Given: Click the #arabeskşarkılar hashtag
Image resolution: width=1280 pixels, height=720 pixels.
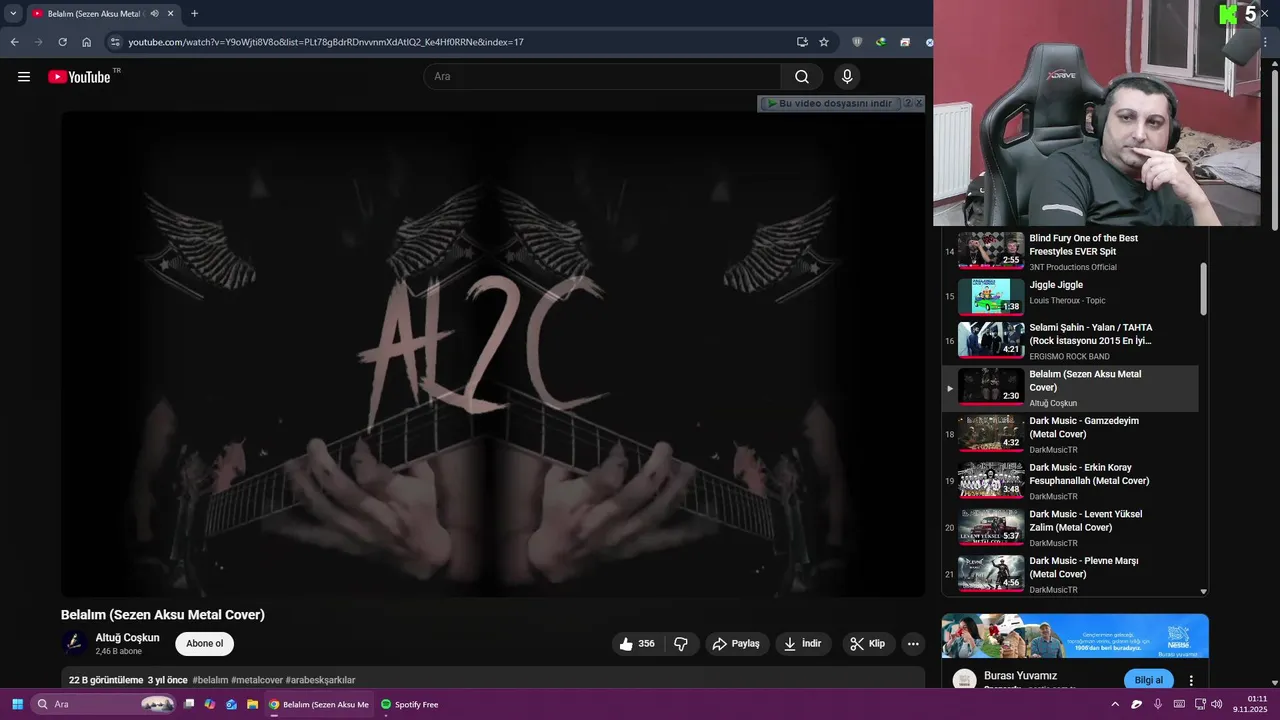Looking at the screenshot, I should coord(320,680).
